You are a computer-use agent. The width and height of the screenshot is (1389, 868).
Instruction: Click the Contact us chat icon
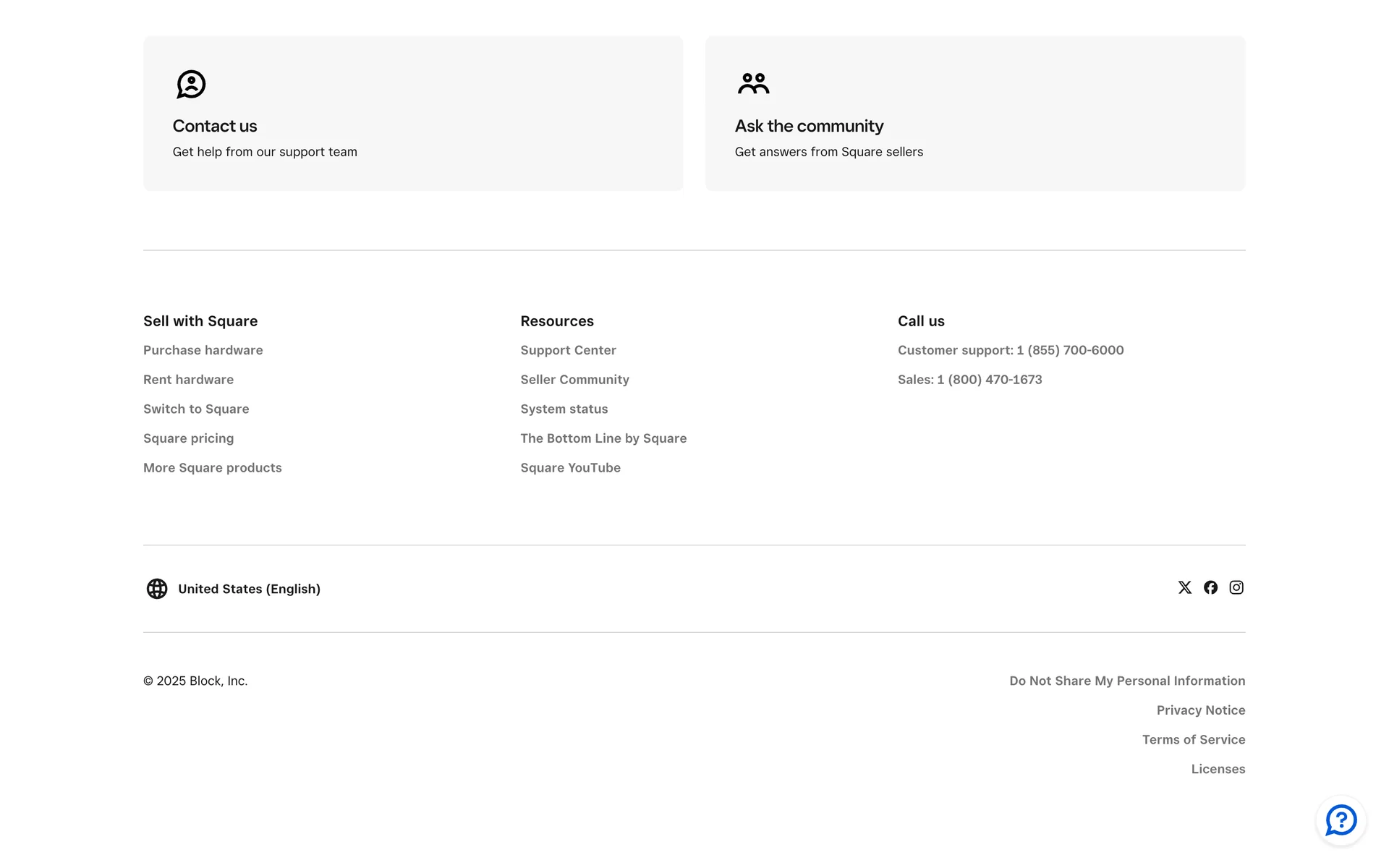coord(191,85)
